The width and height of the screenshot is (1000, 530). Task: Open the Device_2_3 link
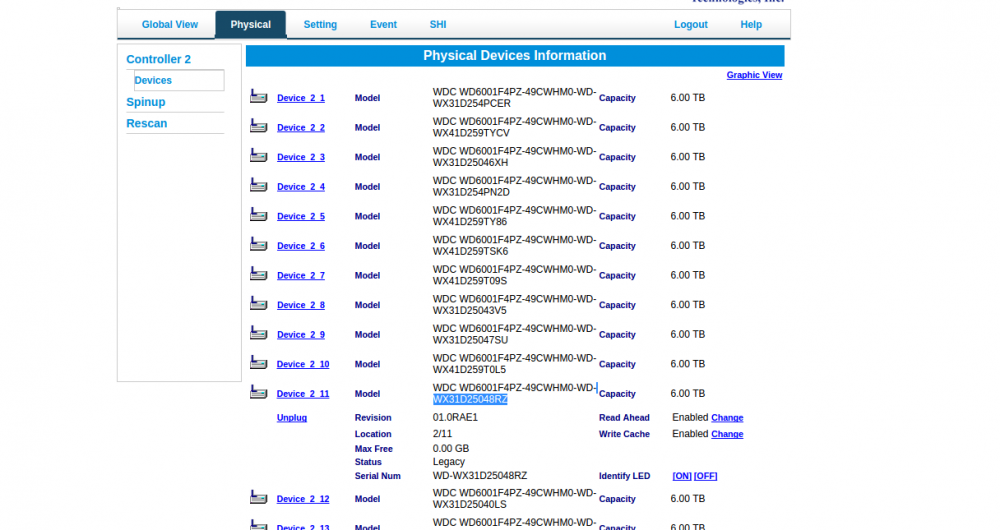pos(300,157)
